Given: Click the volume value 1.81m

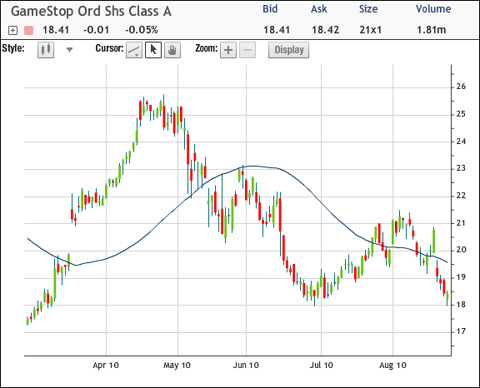Looking at the screenshot, I should pyautogui.click(x=431, y=30).
